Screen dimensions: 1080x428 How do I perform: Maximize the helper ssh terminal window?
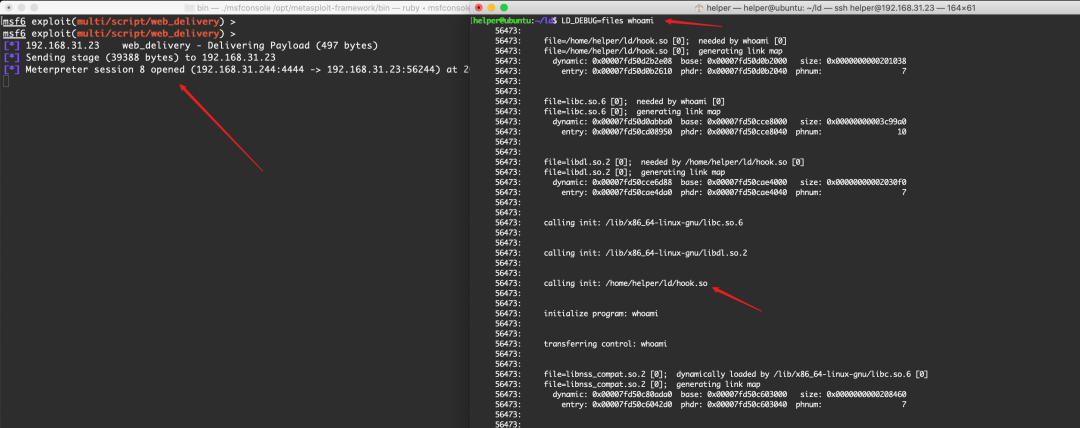[x=504, y=7]
